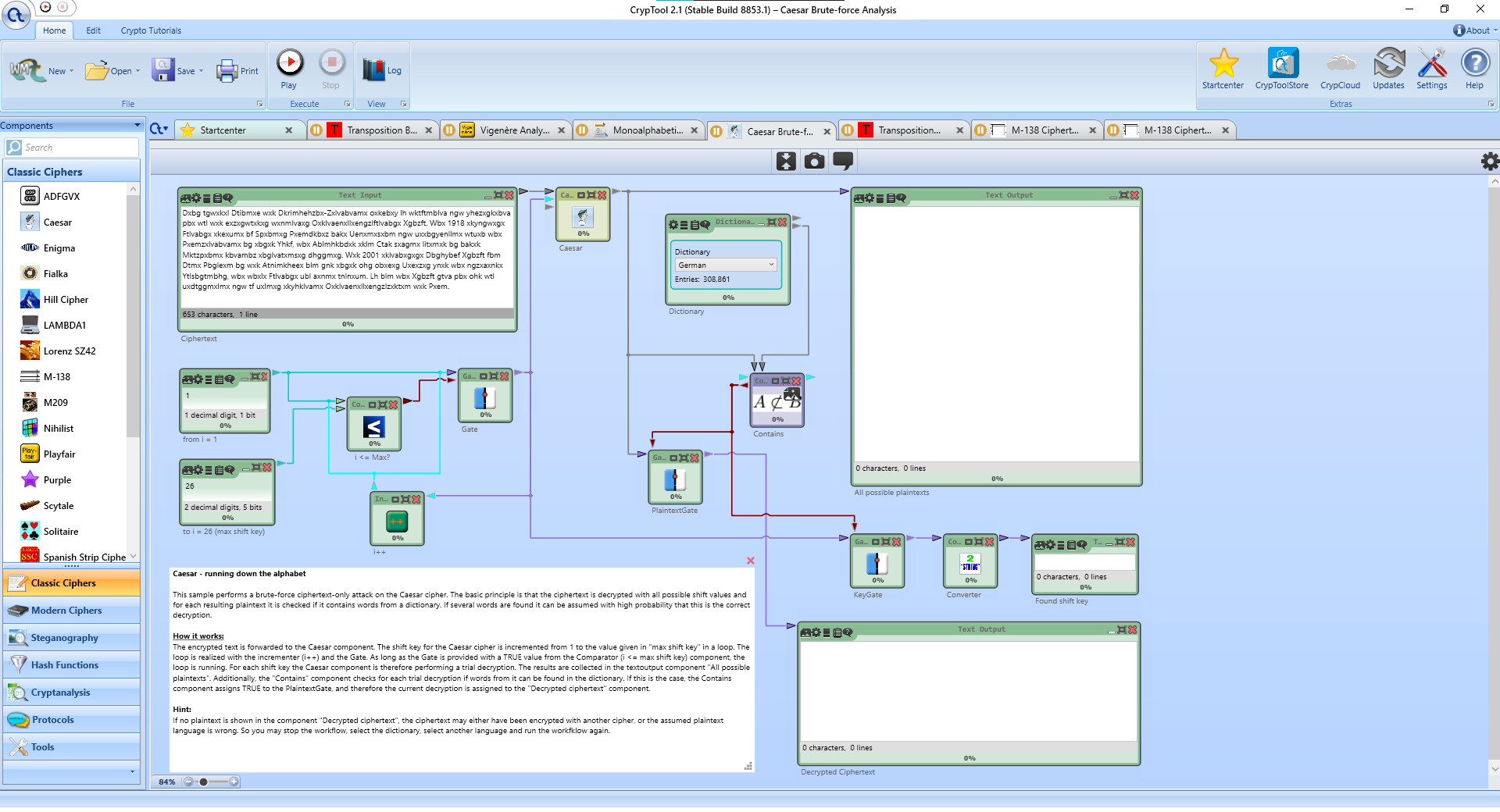Toggle pause on first M-138 Ciphert... tab
Screen dimensions: 1500x812
pyautogui.click(x=980, y=130)
